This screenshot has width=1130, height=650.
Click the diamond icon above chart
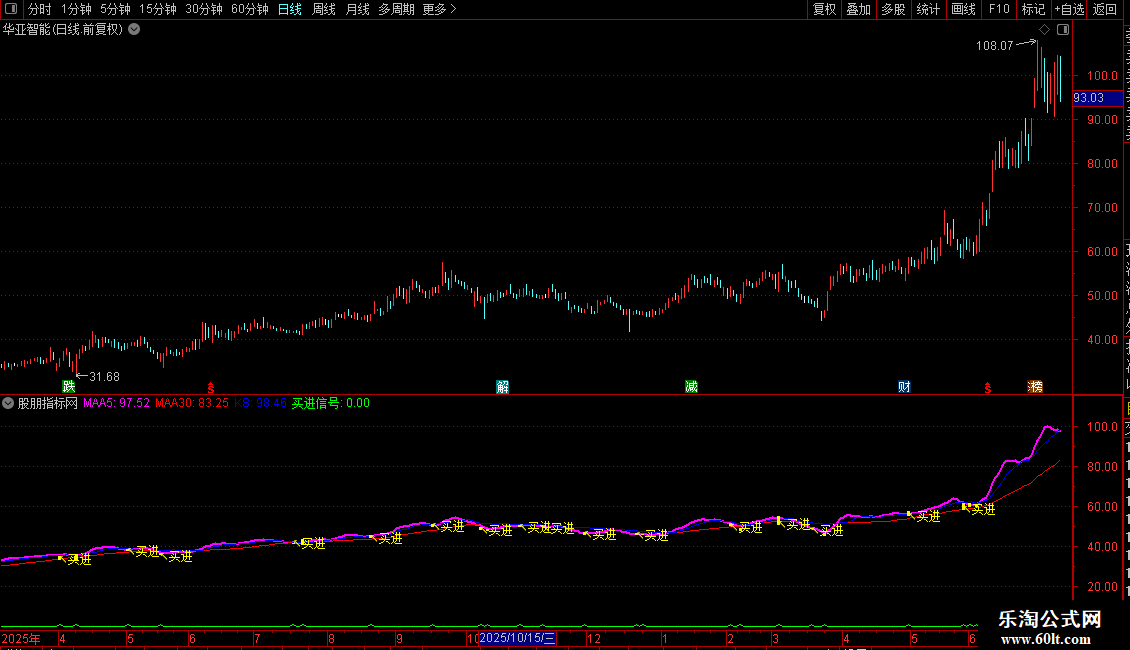pos(1044,30)
